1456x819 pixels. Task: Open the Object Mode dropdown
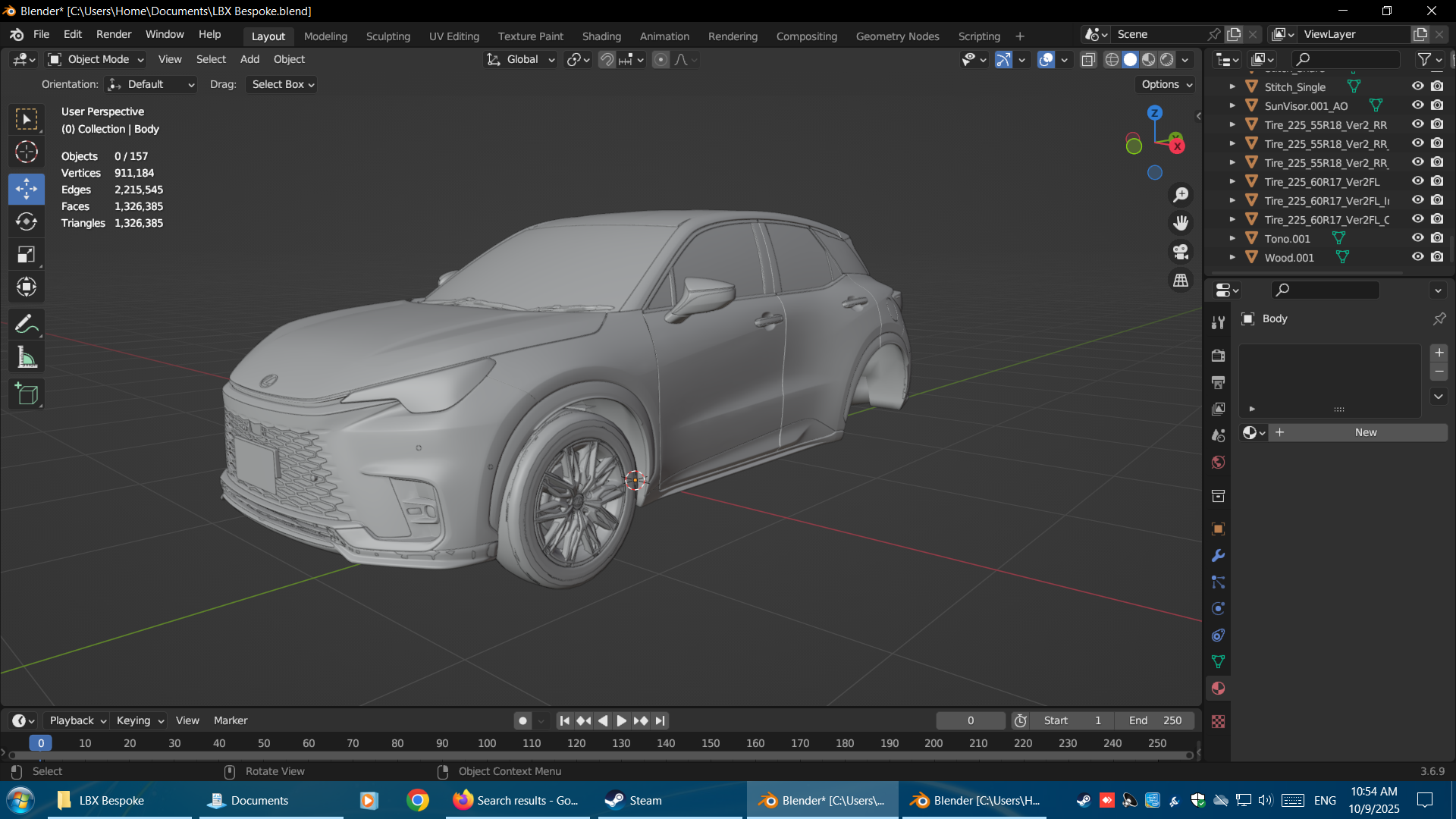tap(96, 59)
